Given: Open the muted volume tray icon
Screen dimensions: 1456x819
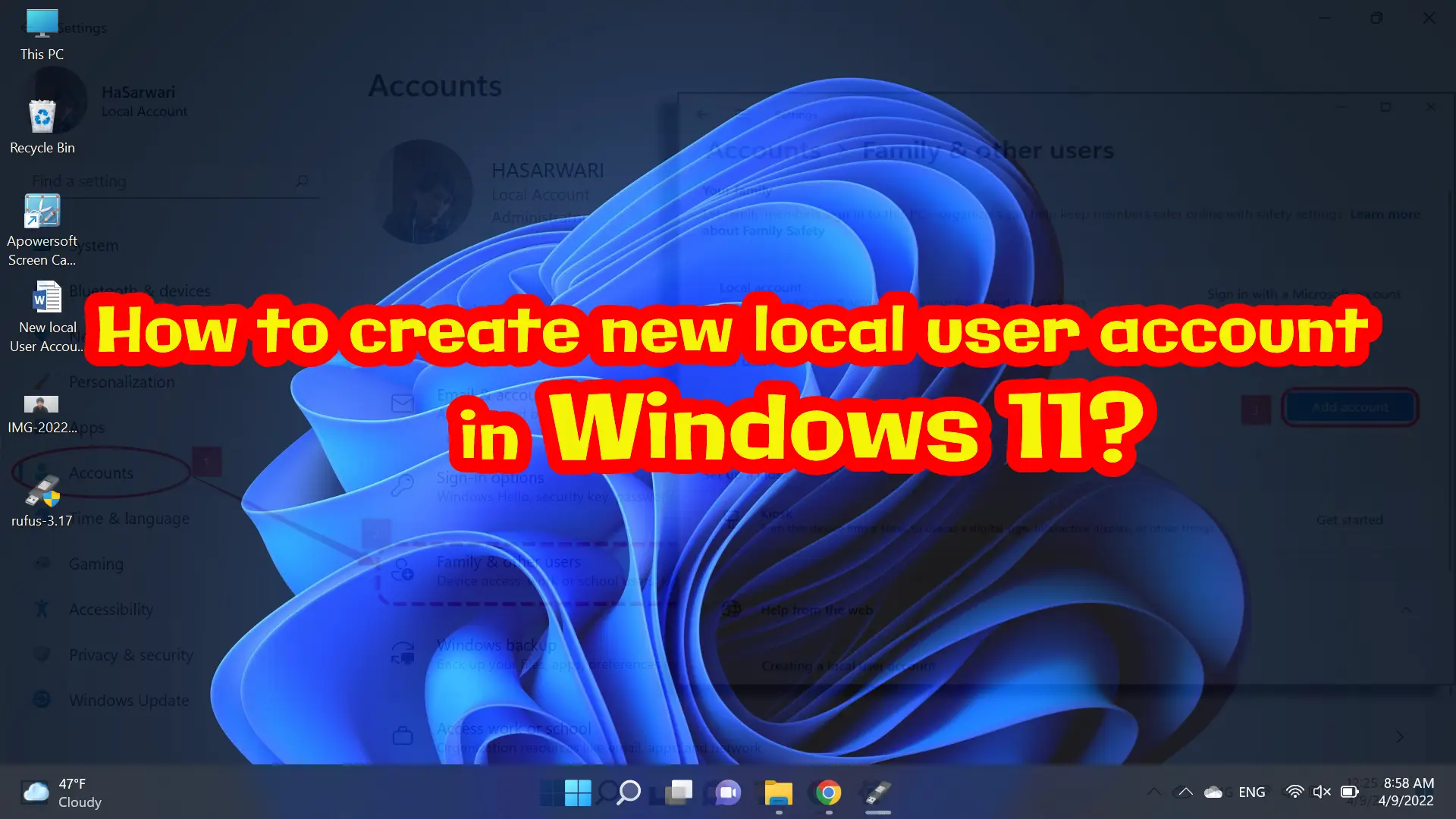Looking at the screenshot, I should click(1322, 792).
